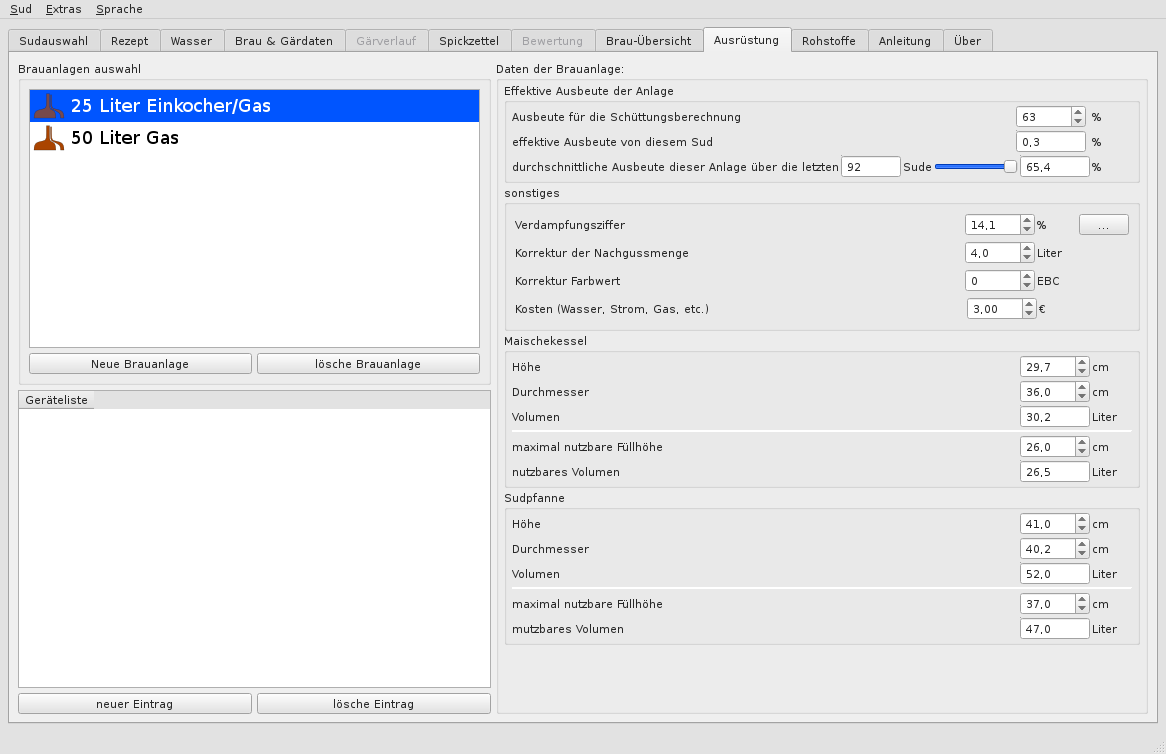1166x754 pixels.
Task: Increase the Verdampfungsziffer value with up arrow
Action: [1027, 220]
